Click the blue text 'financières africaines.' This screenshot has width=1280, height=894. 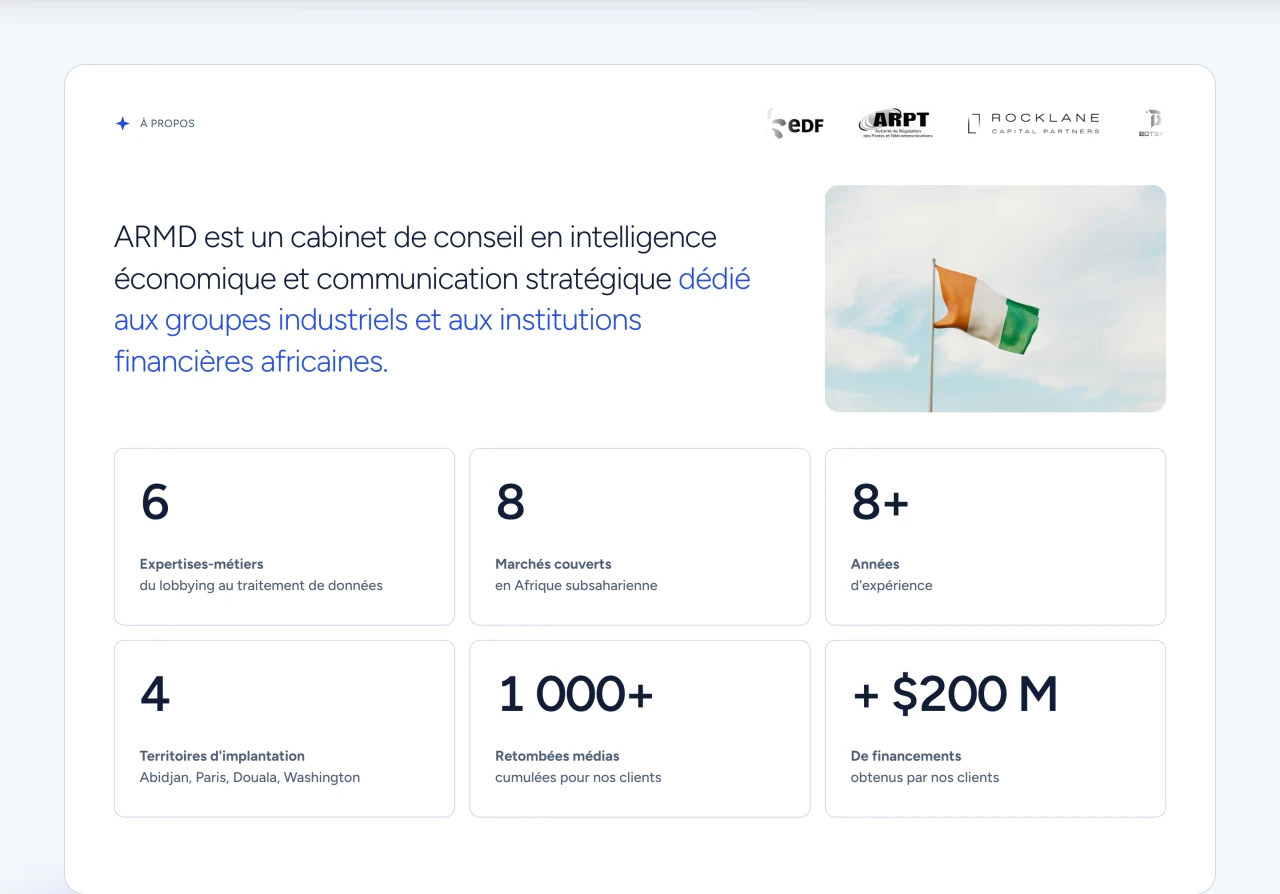(x=251, y=361)
